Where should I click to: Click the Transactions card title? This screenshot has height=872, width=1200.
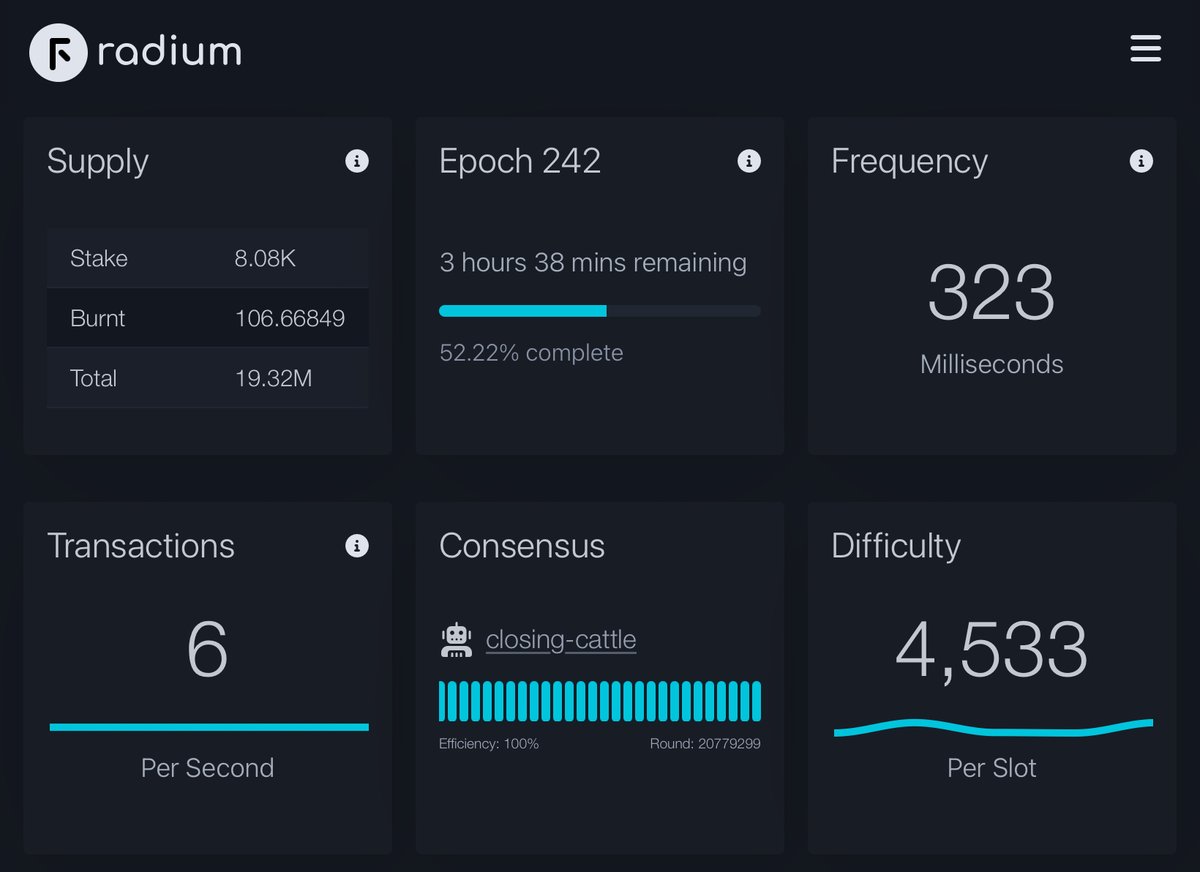coord(141,546)
